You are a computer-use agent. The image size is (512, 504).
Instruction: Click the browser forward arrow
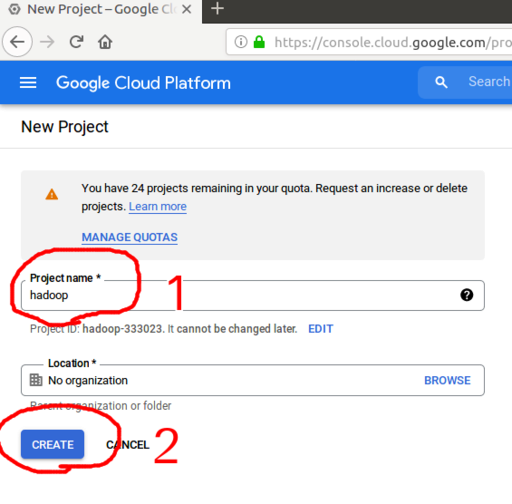coord(47,42)
